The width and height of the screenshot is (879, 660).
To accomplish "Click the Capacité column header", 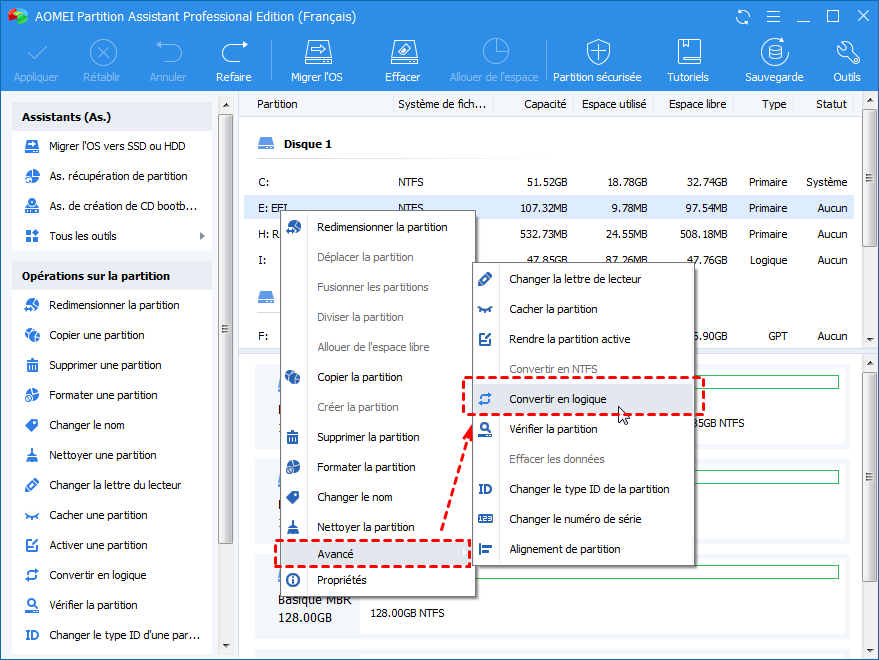I will click(544, 104).
